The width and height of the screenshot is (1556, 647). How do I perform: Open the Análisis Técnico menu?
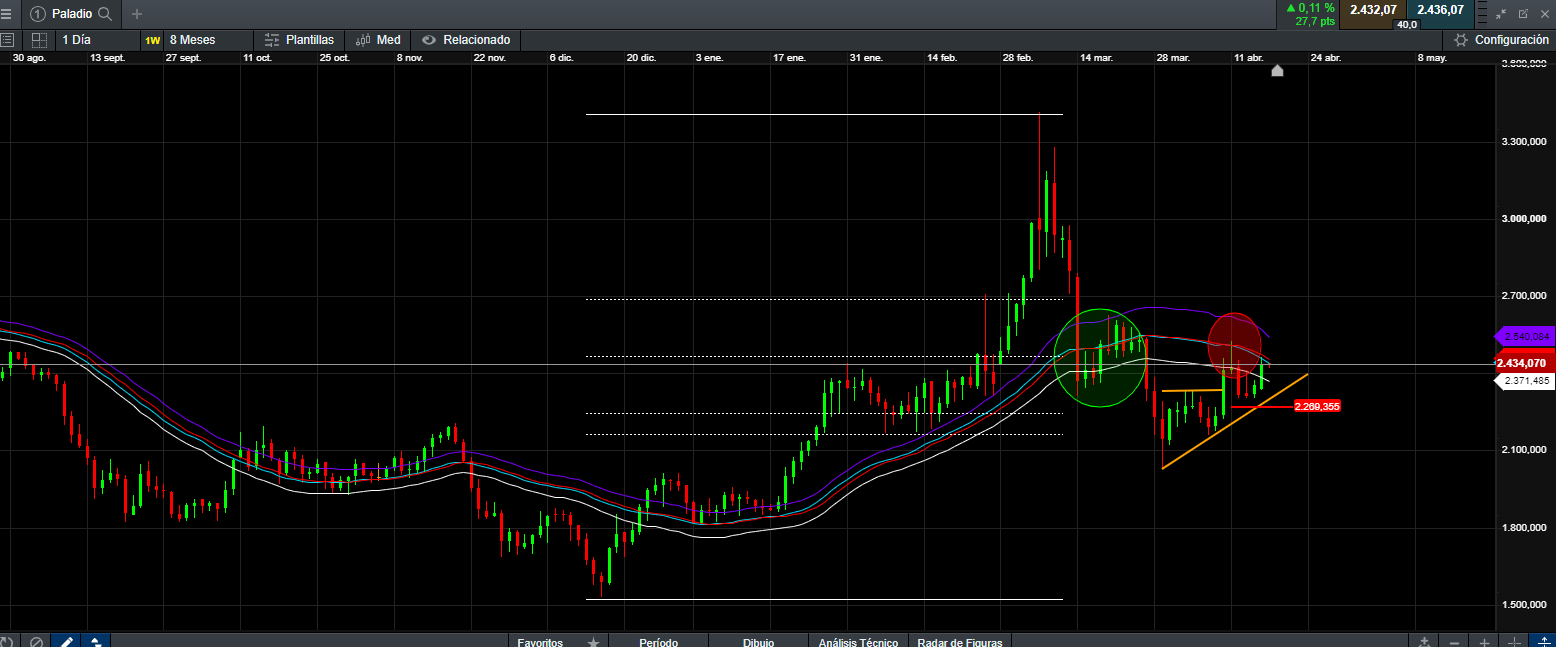pyautogui.click(x=858, y=642)
